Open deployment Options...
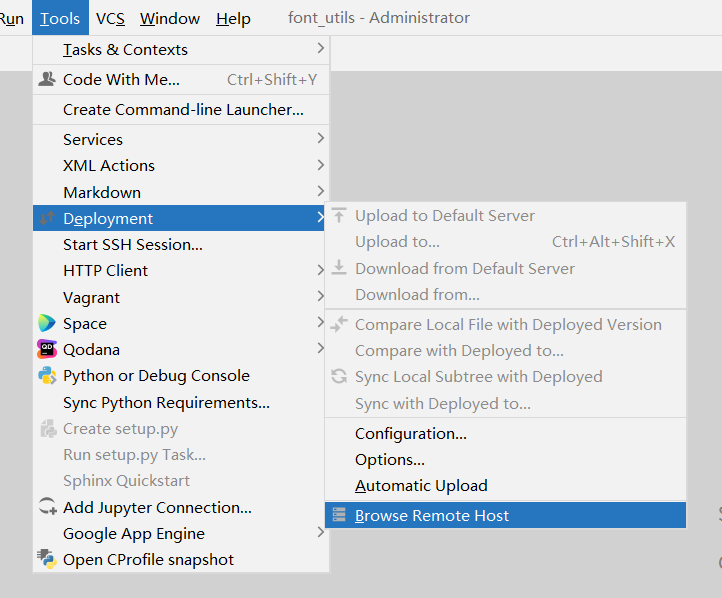Viewport: 722px width, 598px height. pyautogui.click(x=506, y=459)
